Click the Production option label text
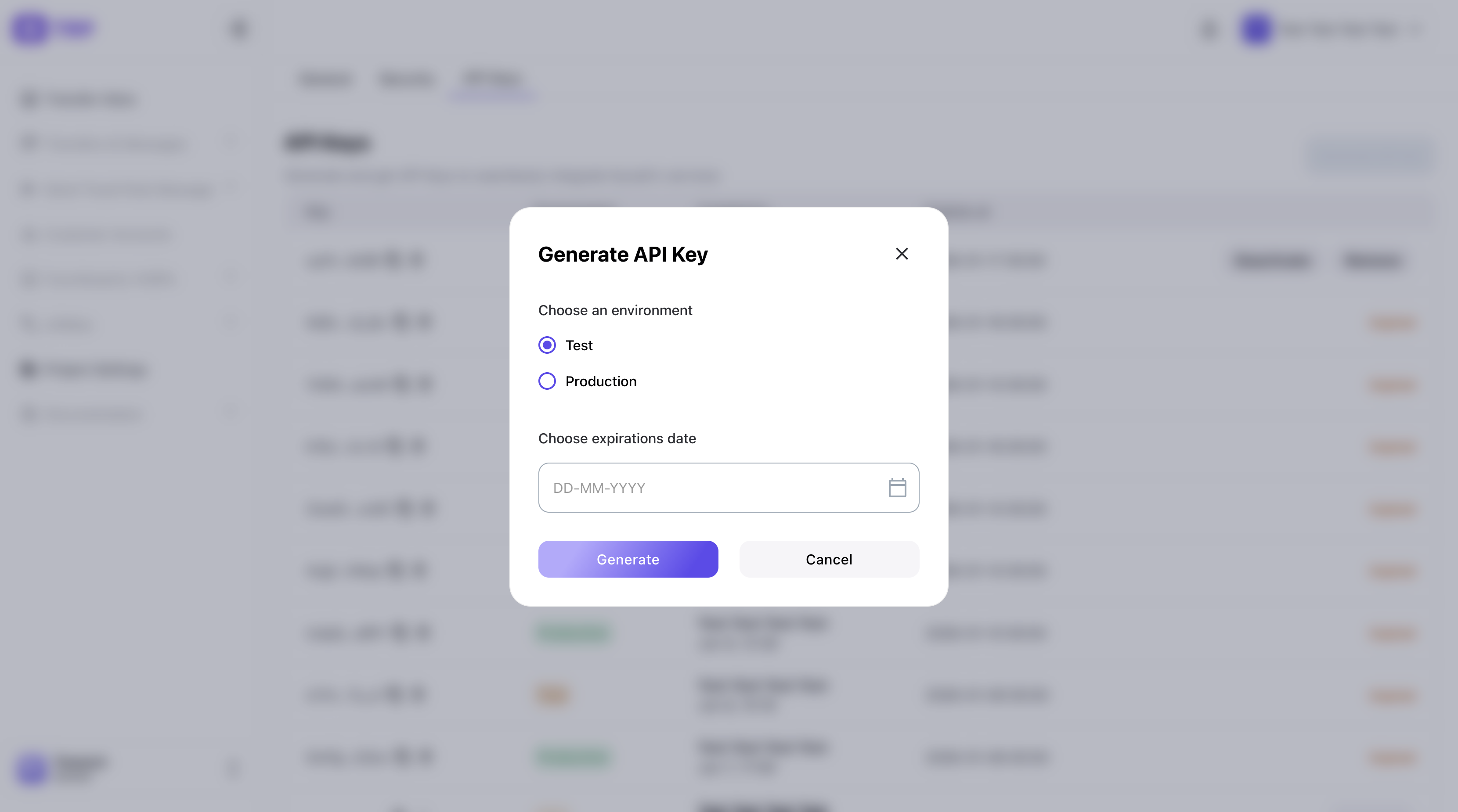The height and width of the screenshot is (812, 1458). pyautogui.click(x=600, y=381)
